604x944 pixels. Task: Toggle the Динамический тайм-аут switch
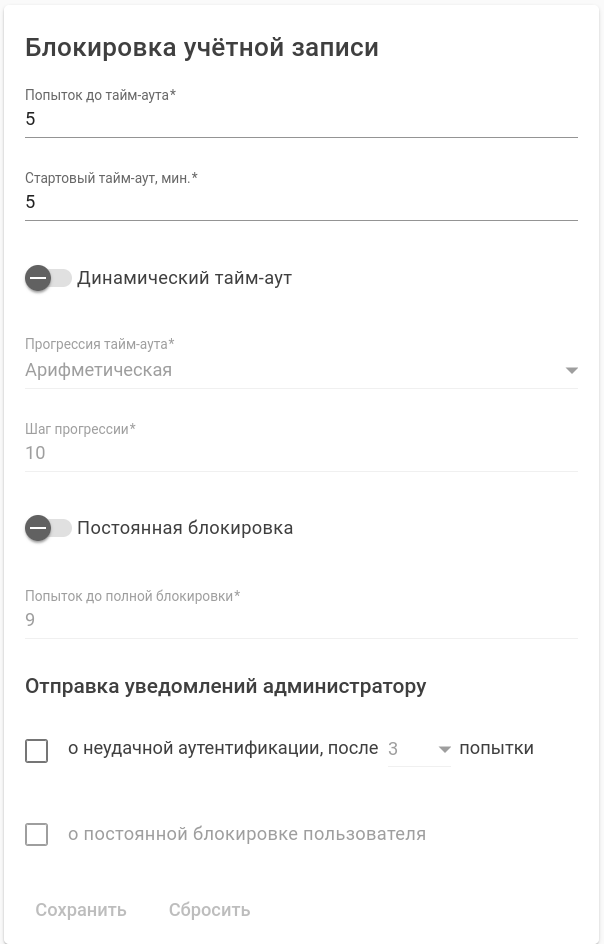[x=47, y=278]
